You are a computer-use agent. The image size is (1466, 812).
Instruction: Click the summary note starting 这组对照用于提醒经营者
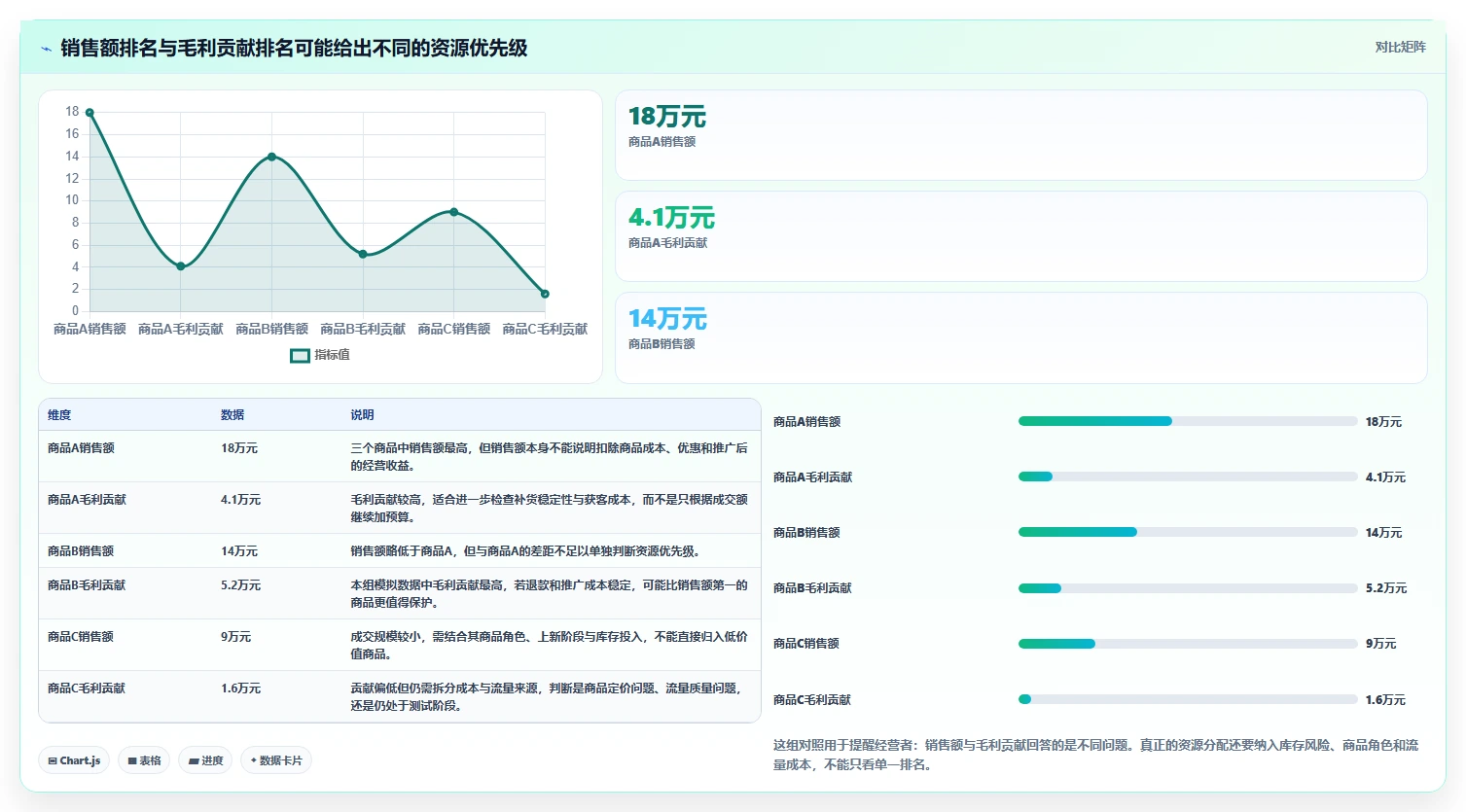click(1096, 755)
